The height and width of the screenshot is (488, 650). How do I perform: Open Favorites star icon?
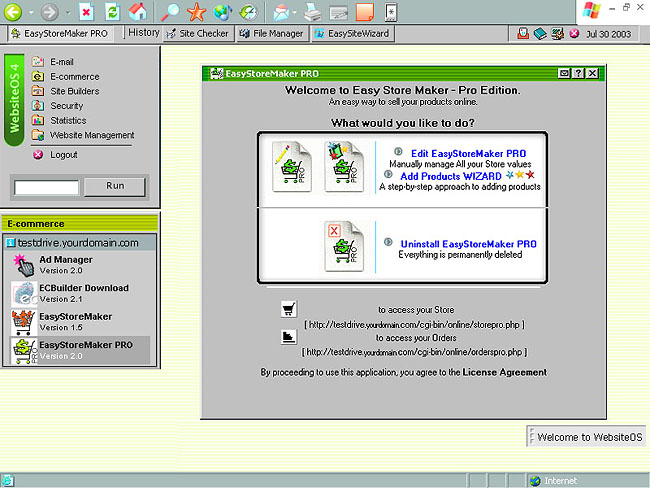point(196,12)
